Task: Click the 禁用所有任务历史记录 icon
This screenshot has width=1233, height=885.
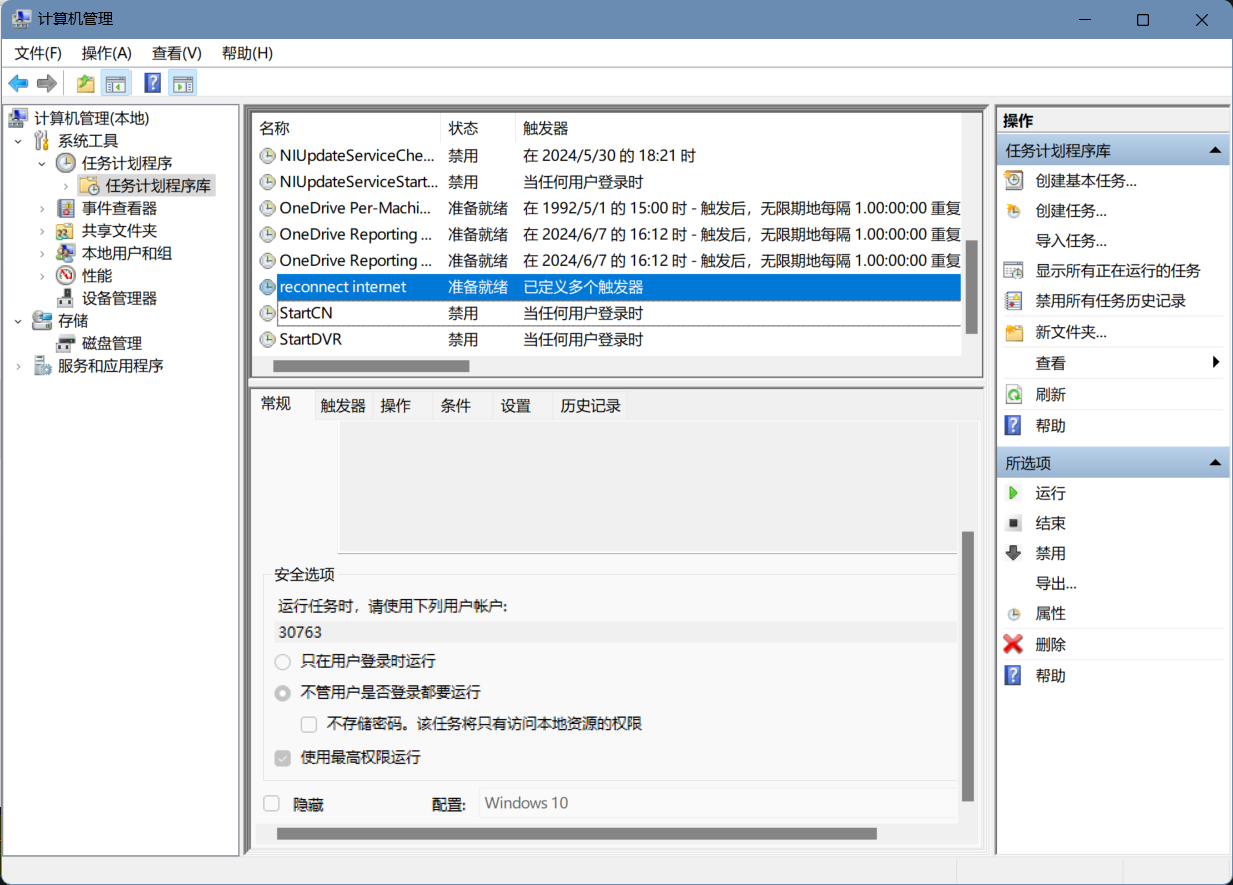Action: point(1014,301)
